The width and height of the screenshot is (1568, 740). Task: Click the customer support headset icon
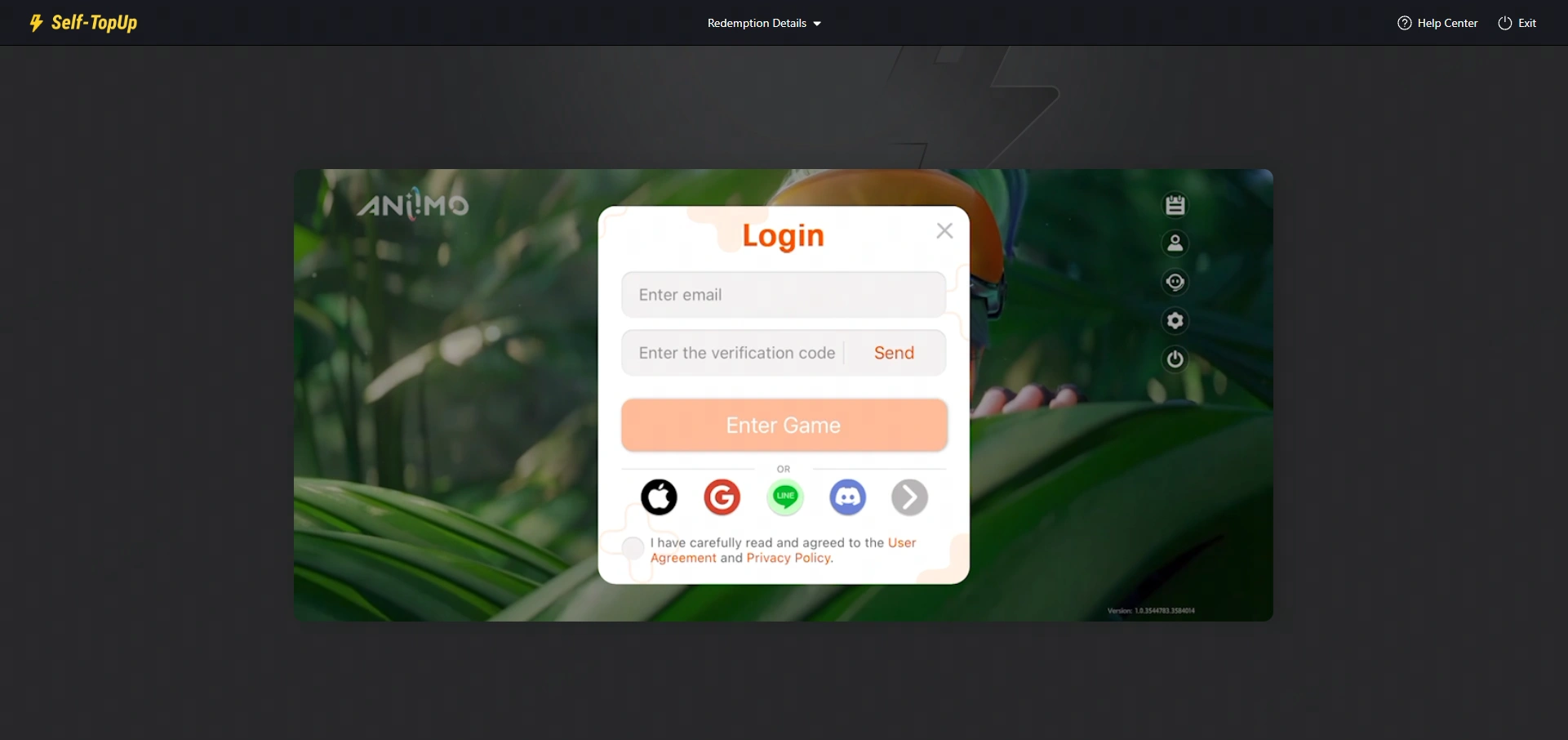click(1175, 282)
